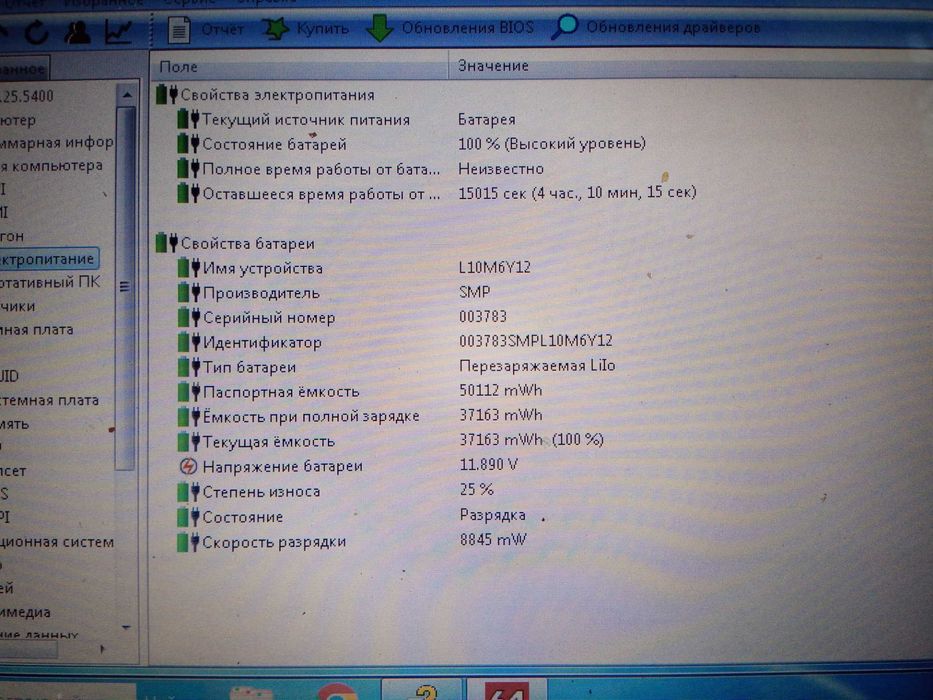This screenshot has width=933, height=700.
Task: Click the Refresh toolbar icon
Action: (x=37, y=32)
